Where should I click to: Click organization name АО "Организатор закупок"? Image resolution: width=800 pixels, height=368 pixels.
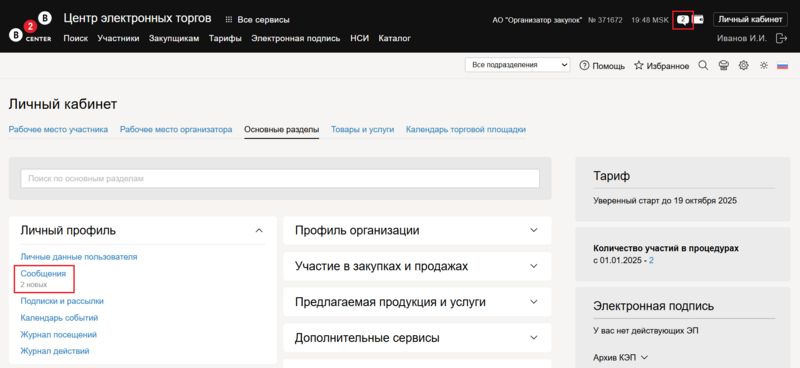[x=537, y=20]
